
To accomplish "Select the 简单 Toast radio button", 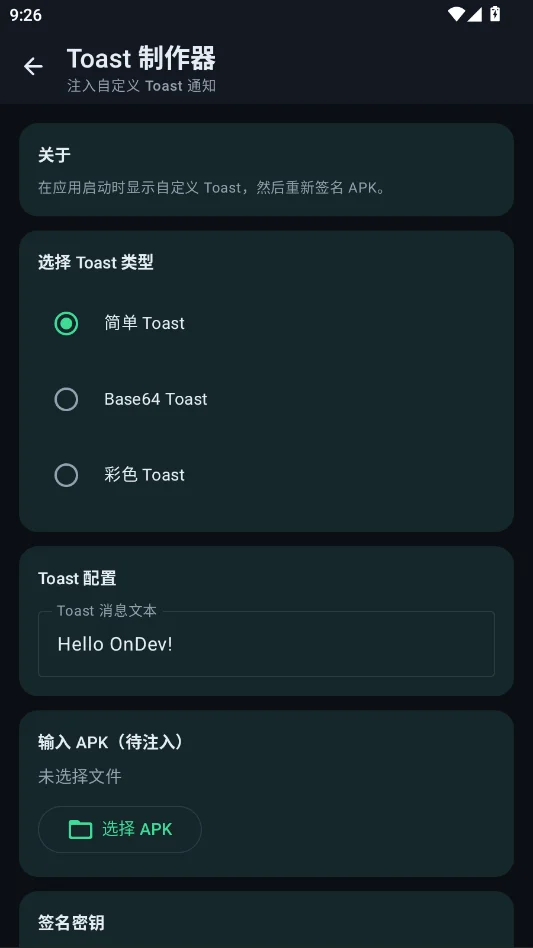I will click(66, 323).
